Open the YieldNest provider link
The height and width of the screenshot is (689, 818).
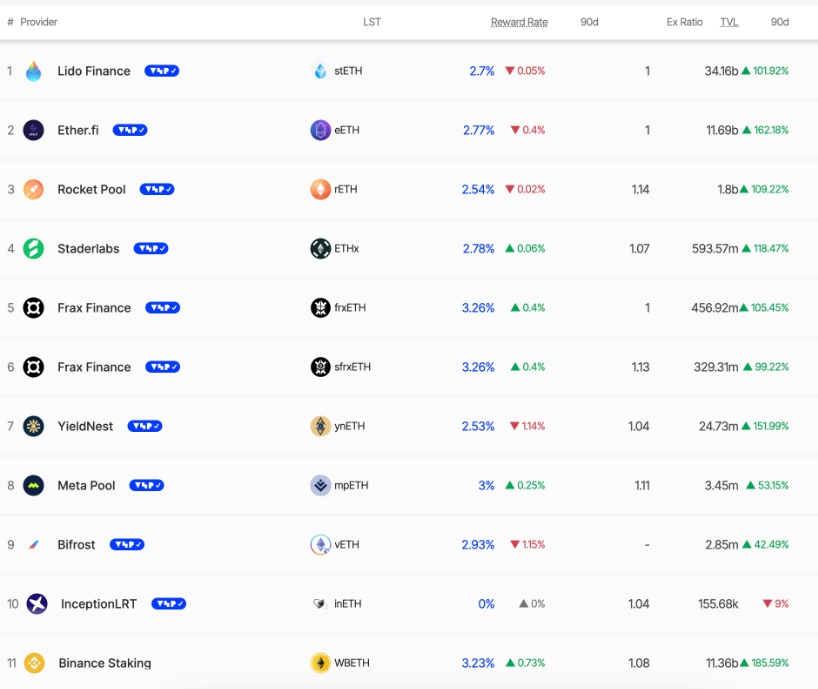point(85,426)
